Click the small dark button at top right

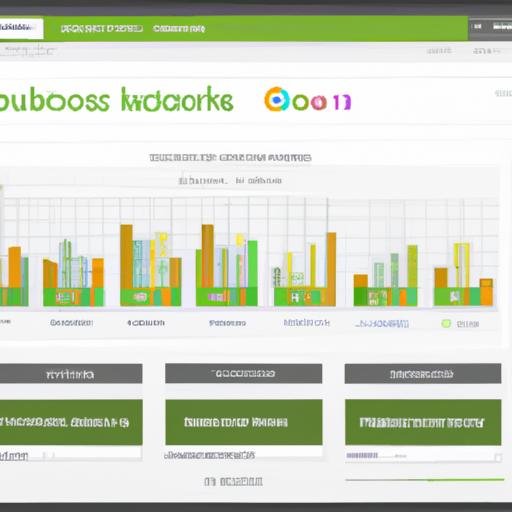coord(478,27)
